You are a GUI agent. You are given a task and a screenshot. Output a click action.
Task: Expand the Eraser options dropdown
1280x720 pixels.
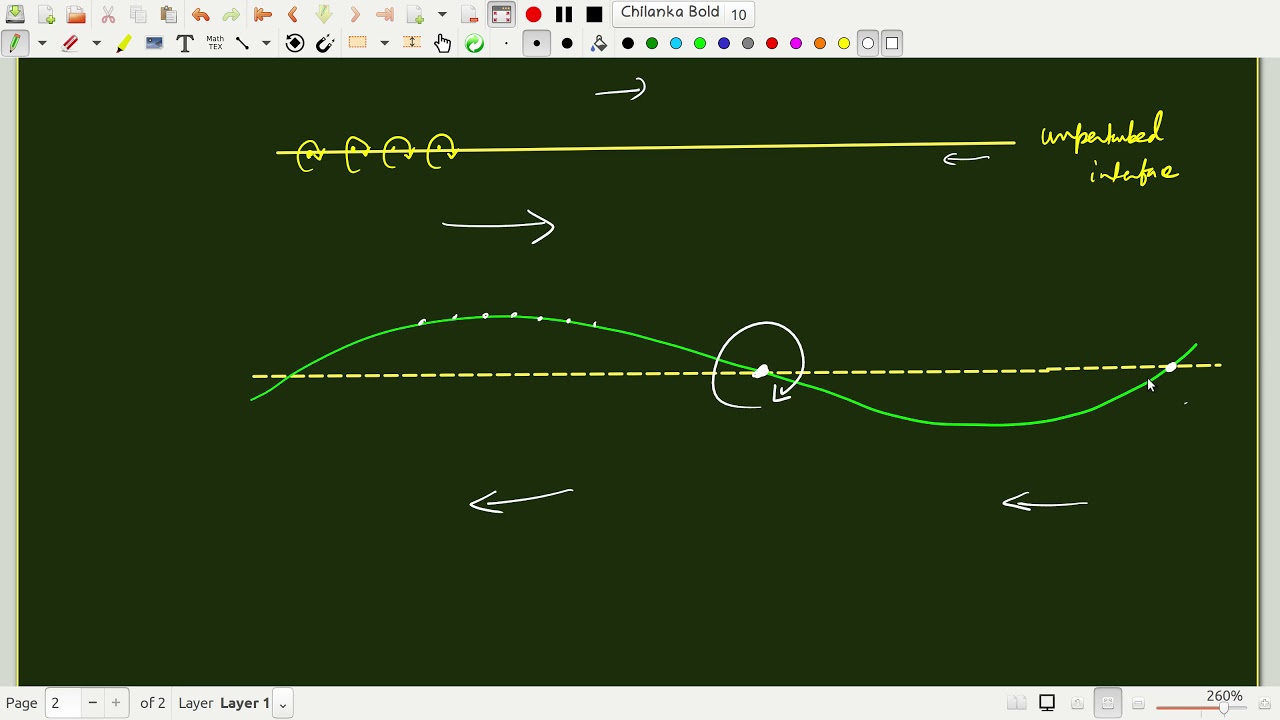coord(96,43)
